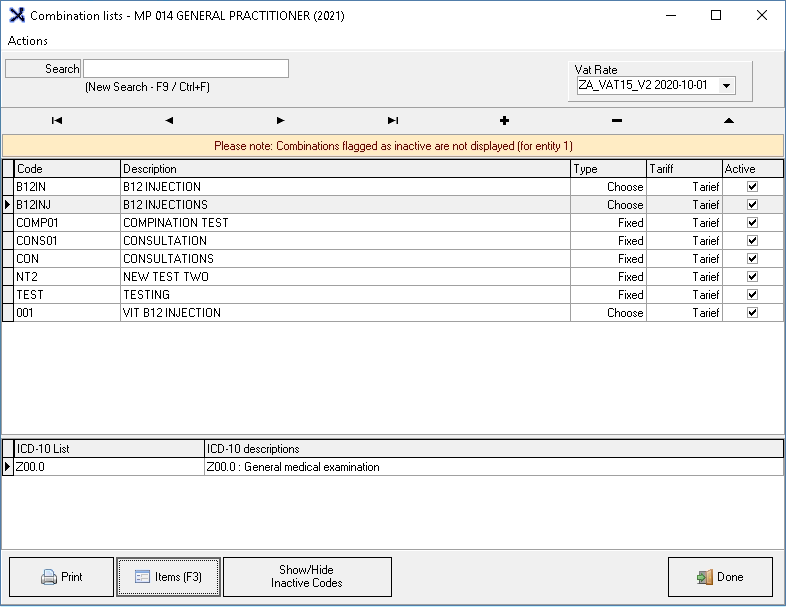Screen dimensions: 786x607
Task: Go to next record arrow
Action: 281,120
